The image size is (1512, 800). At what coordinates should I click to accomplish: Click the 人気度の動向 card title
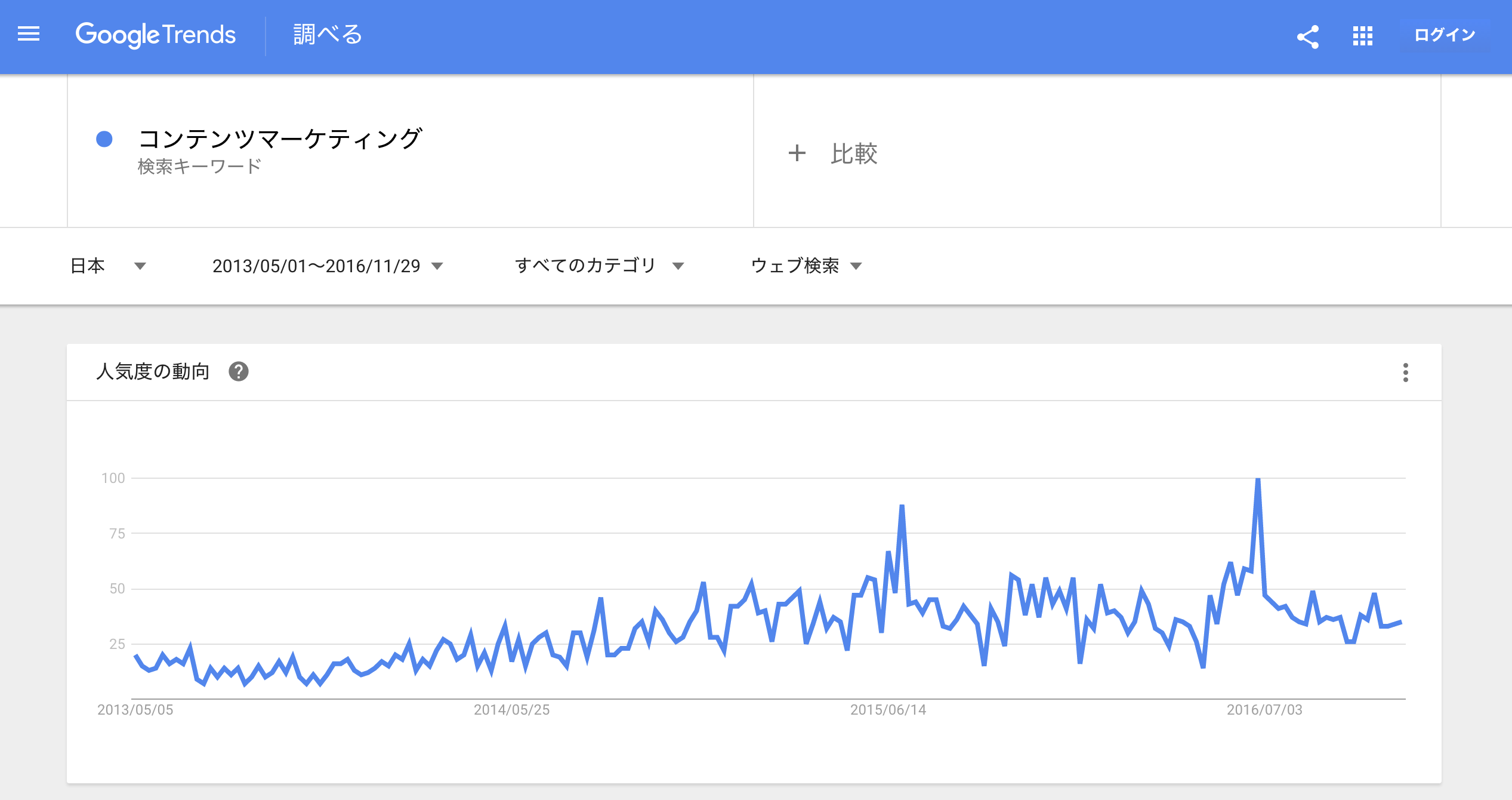point(153,371)
